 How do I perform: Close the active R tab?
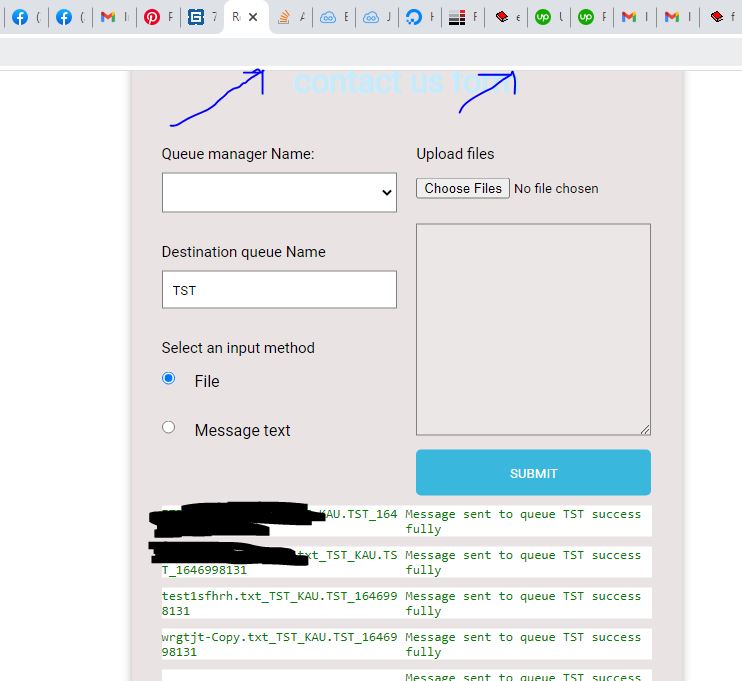pyautogui.click(x=253, y=18)
